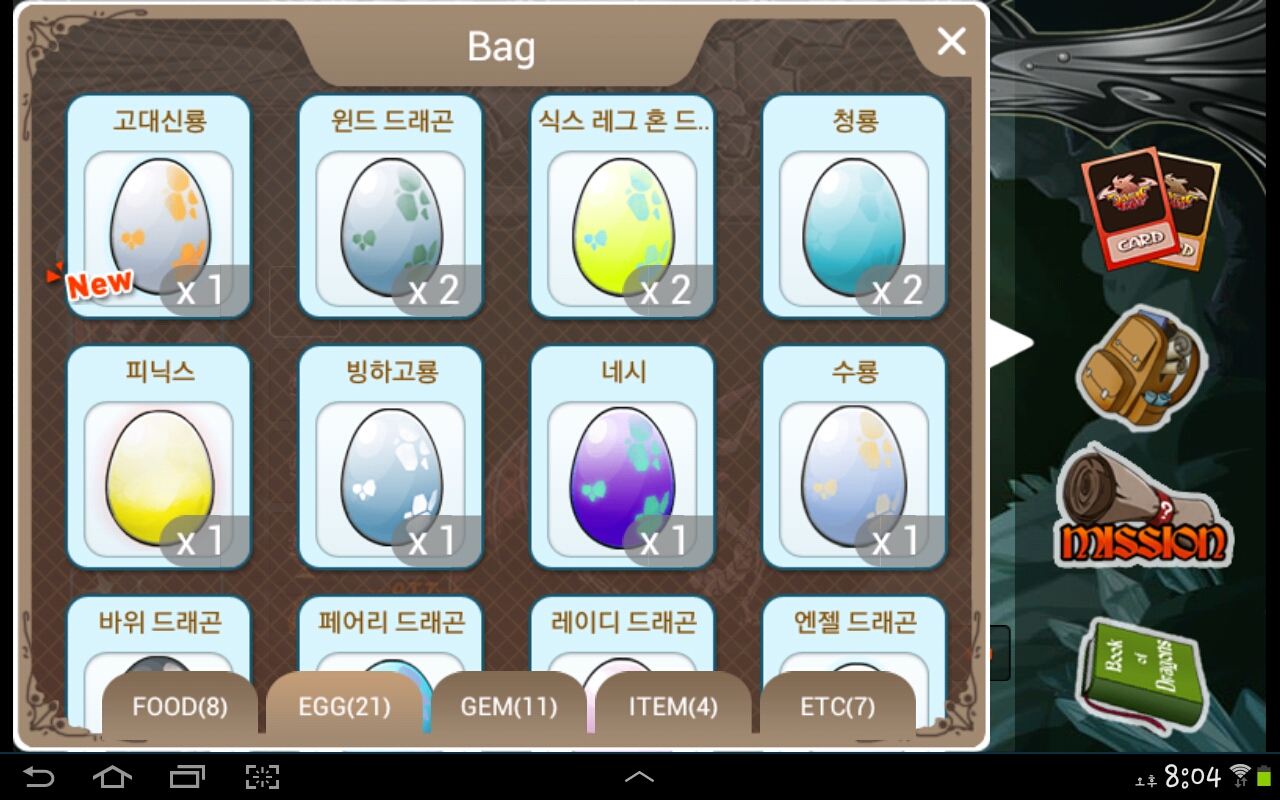This screenshot has height=800, width=1280.
Task: Open the dragon Card collection icon
Action: 1150,208
